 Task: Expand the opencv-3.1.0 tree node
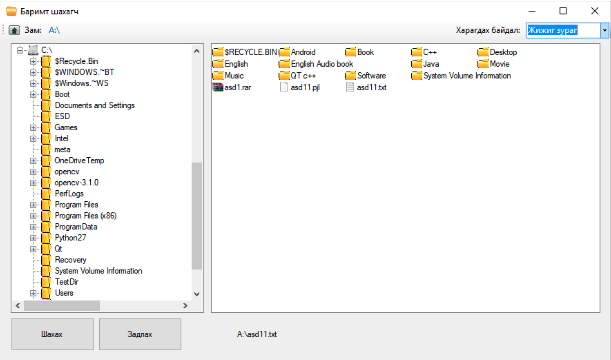tap(33, 183)
